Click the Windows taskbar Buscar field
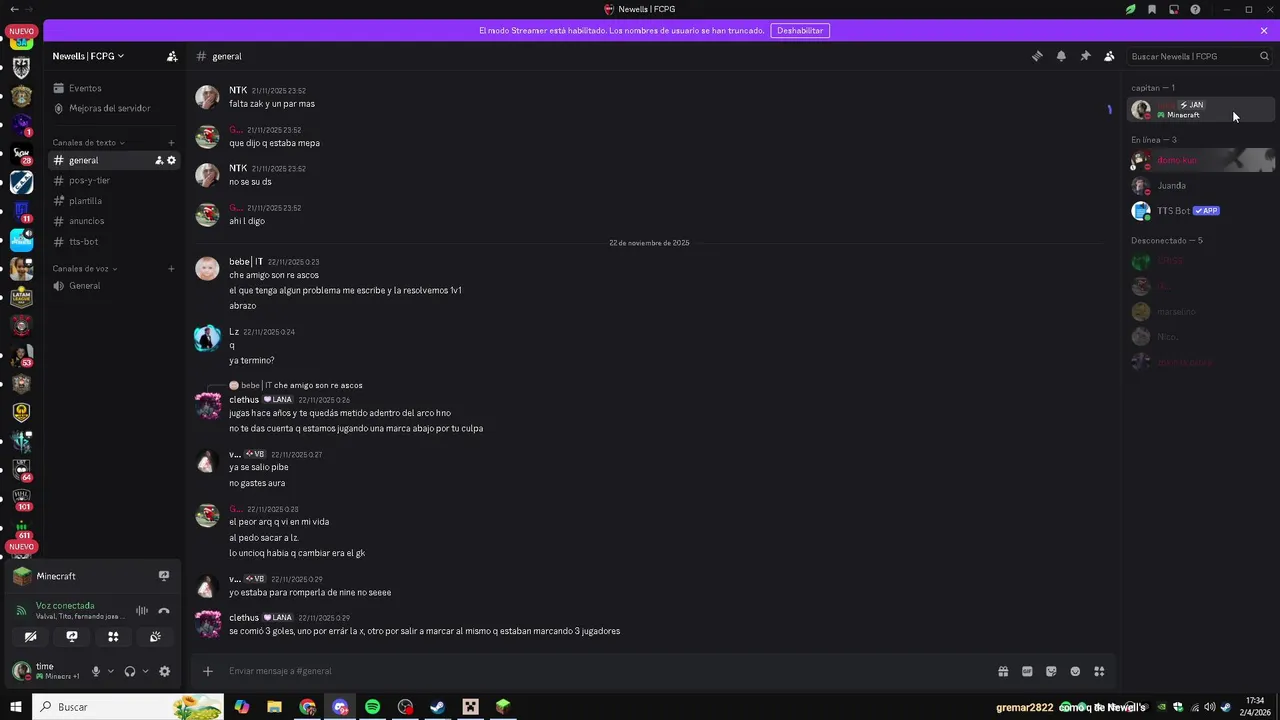 (128, 707)
